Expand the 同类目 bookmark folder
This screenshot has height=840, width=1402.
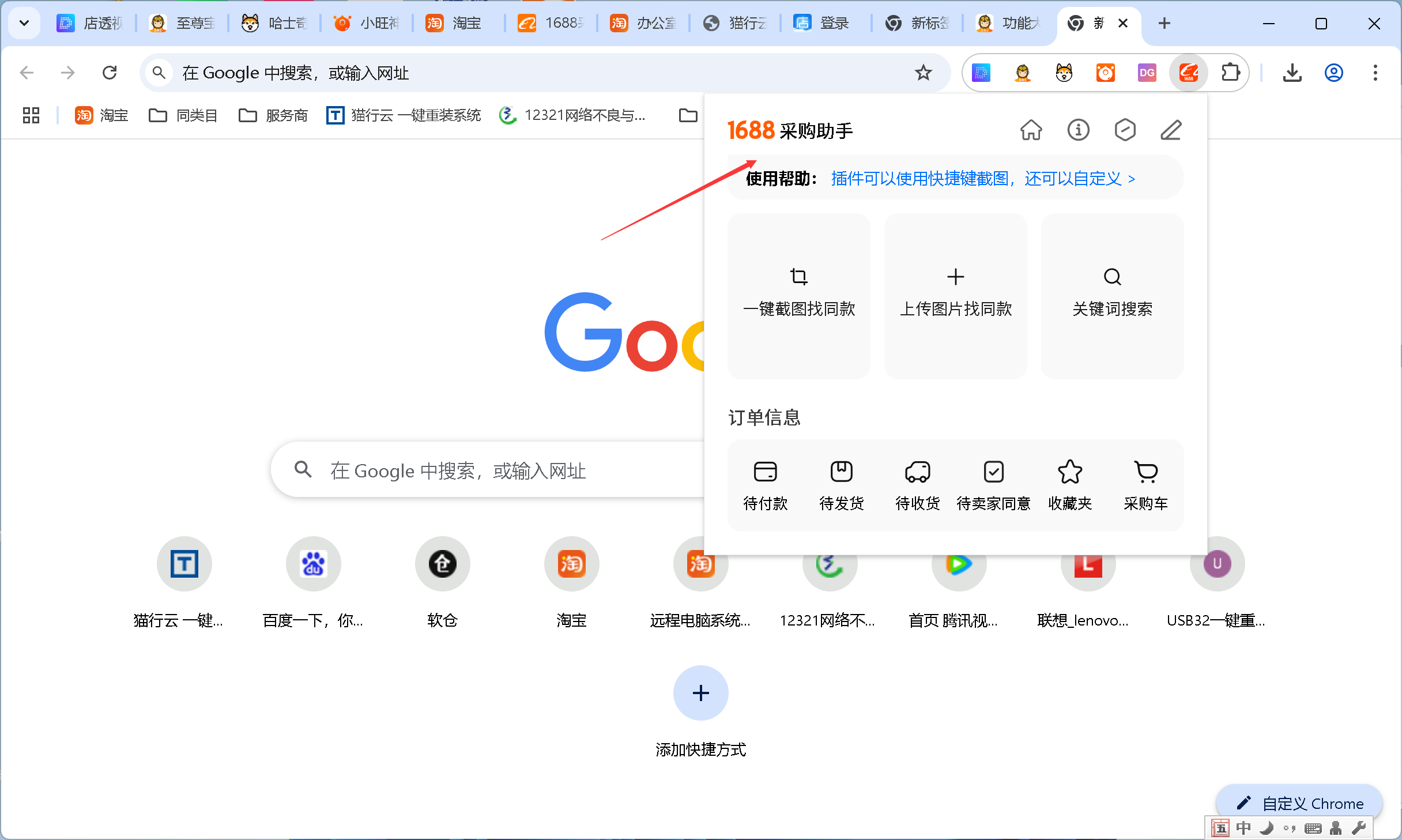(x=183, y=115)
